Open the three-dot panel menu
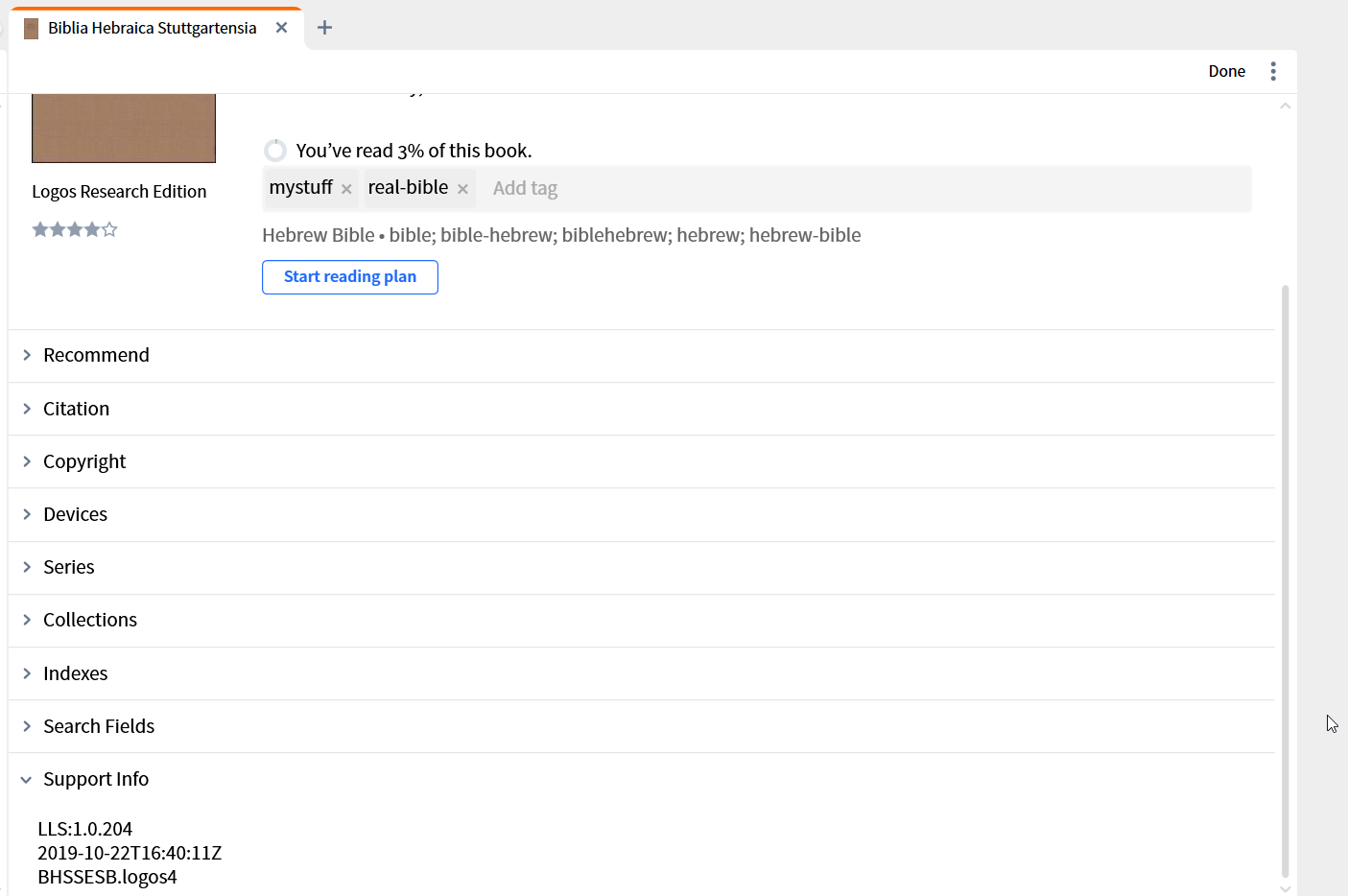Viewport: 1348px width, 896px height. [x=1273, y=71]
